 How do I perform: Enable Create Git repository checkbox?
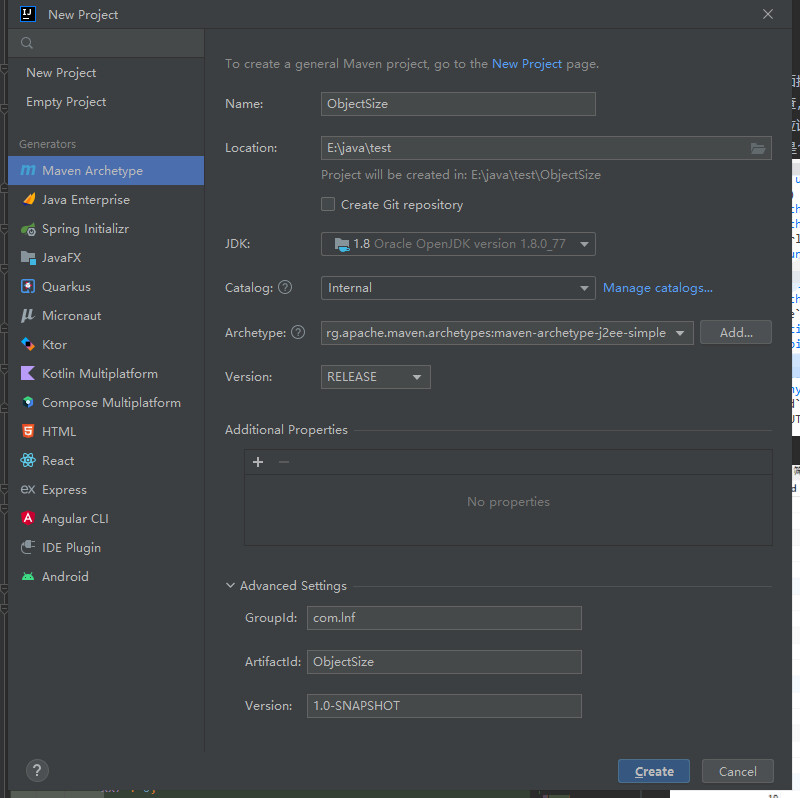click(328, 204)
